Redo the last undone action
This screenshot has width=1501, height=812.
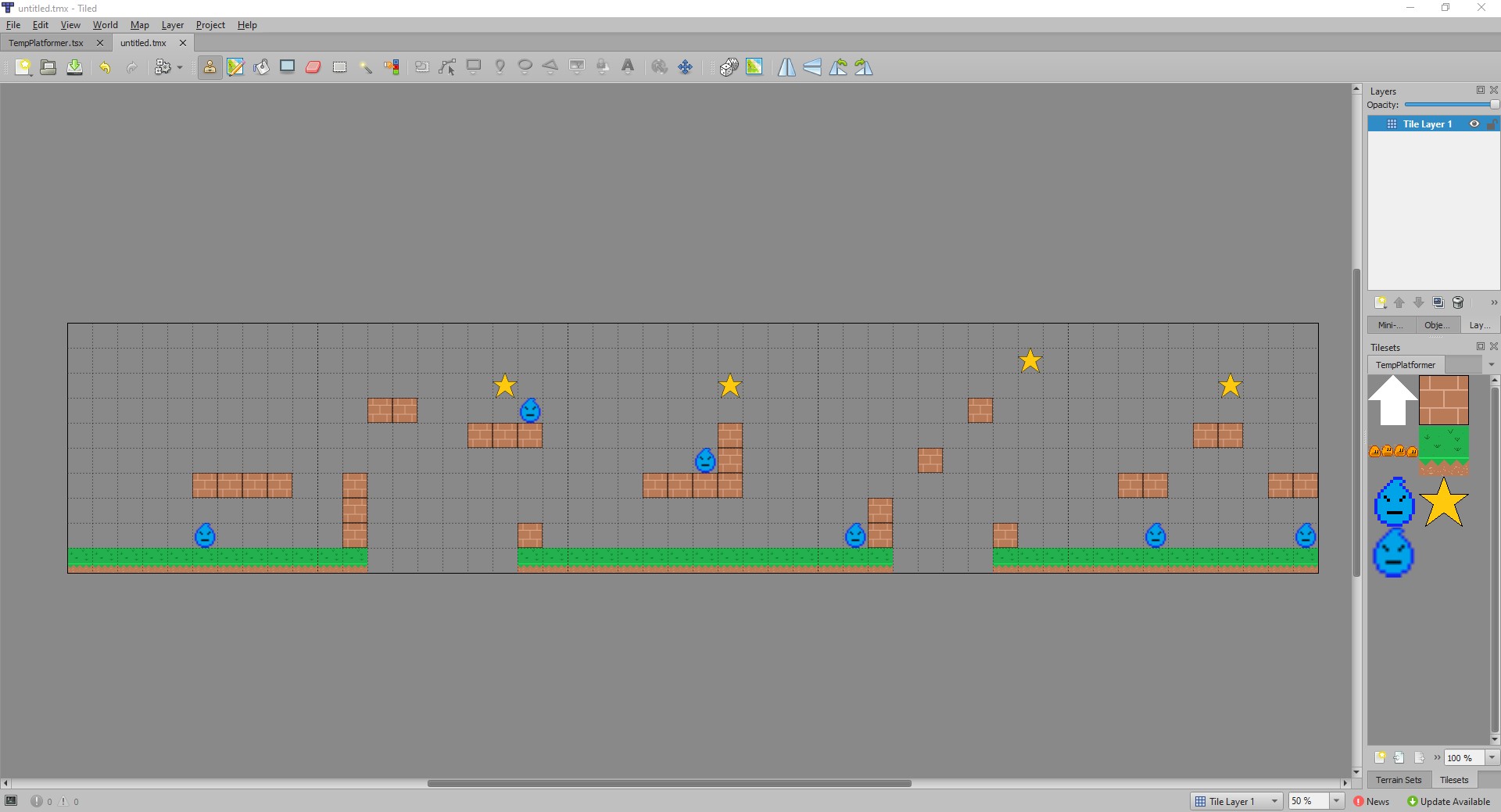[131, 67]
